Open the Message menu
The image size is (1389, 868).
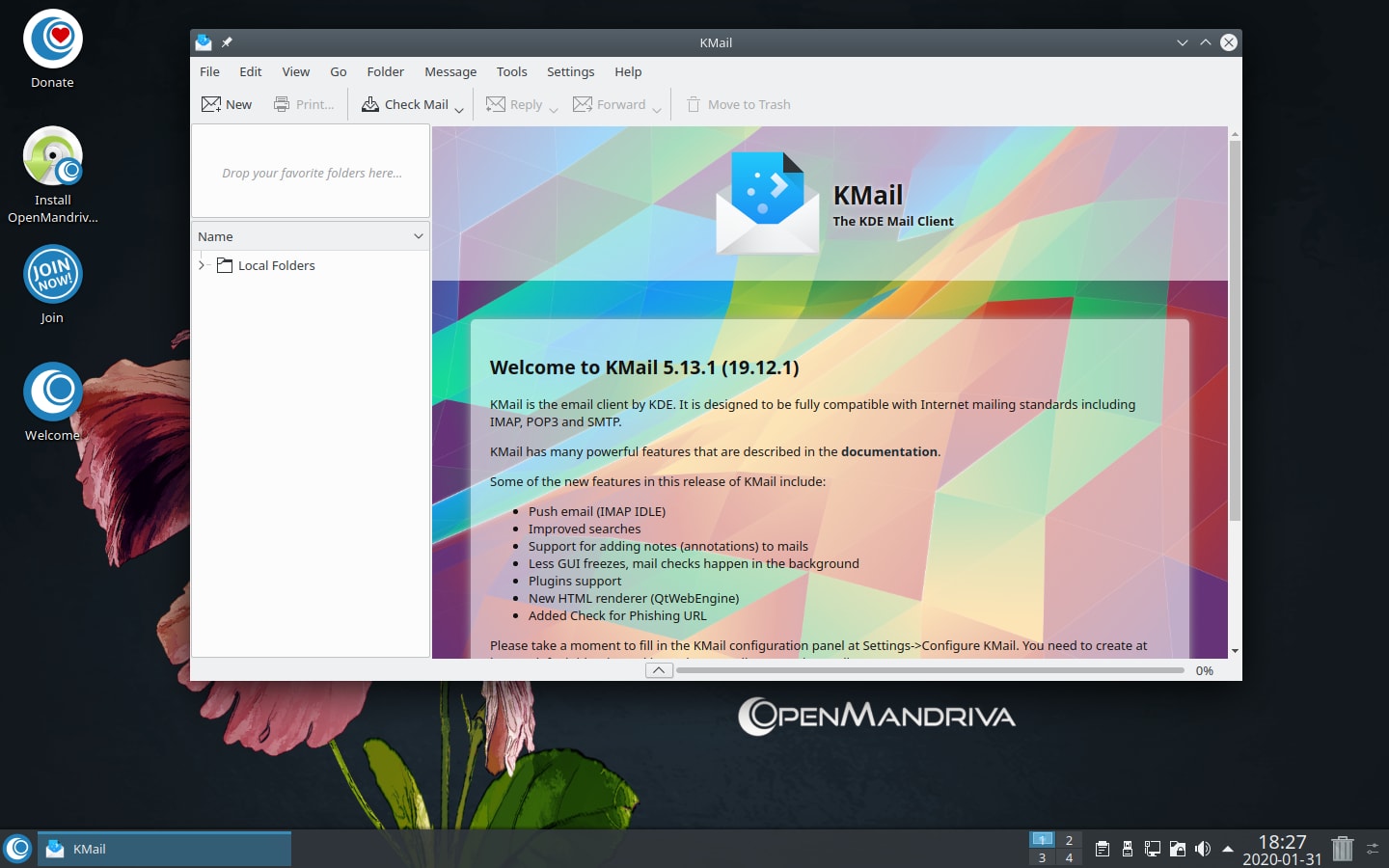[450, 71]
